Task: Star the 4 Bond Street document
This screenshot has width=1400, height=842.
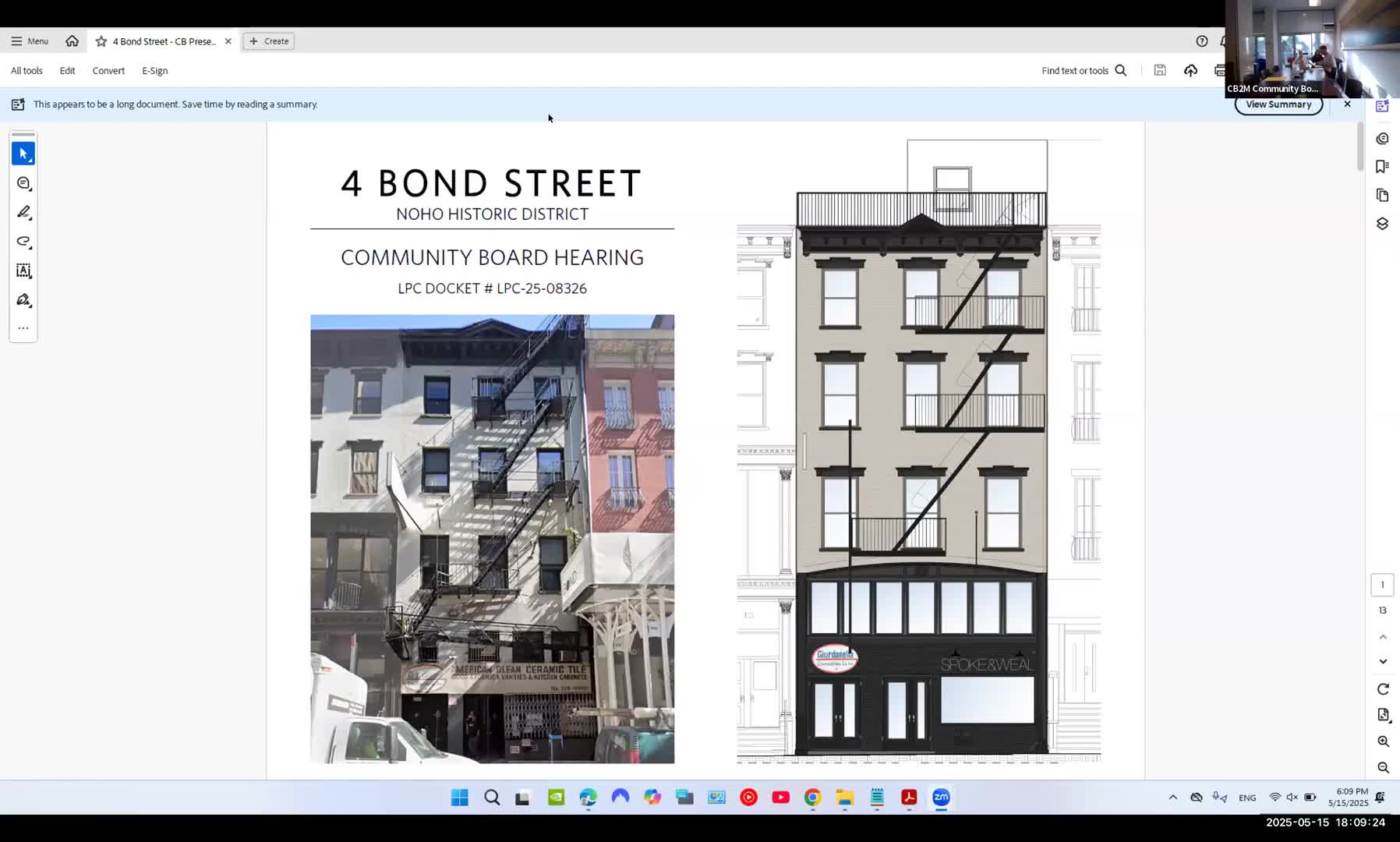Action: point(101,41)
